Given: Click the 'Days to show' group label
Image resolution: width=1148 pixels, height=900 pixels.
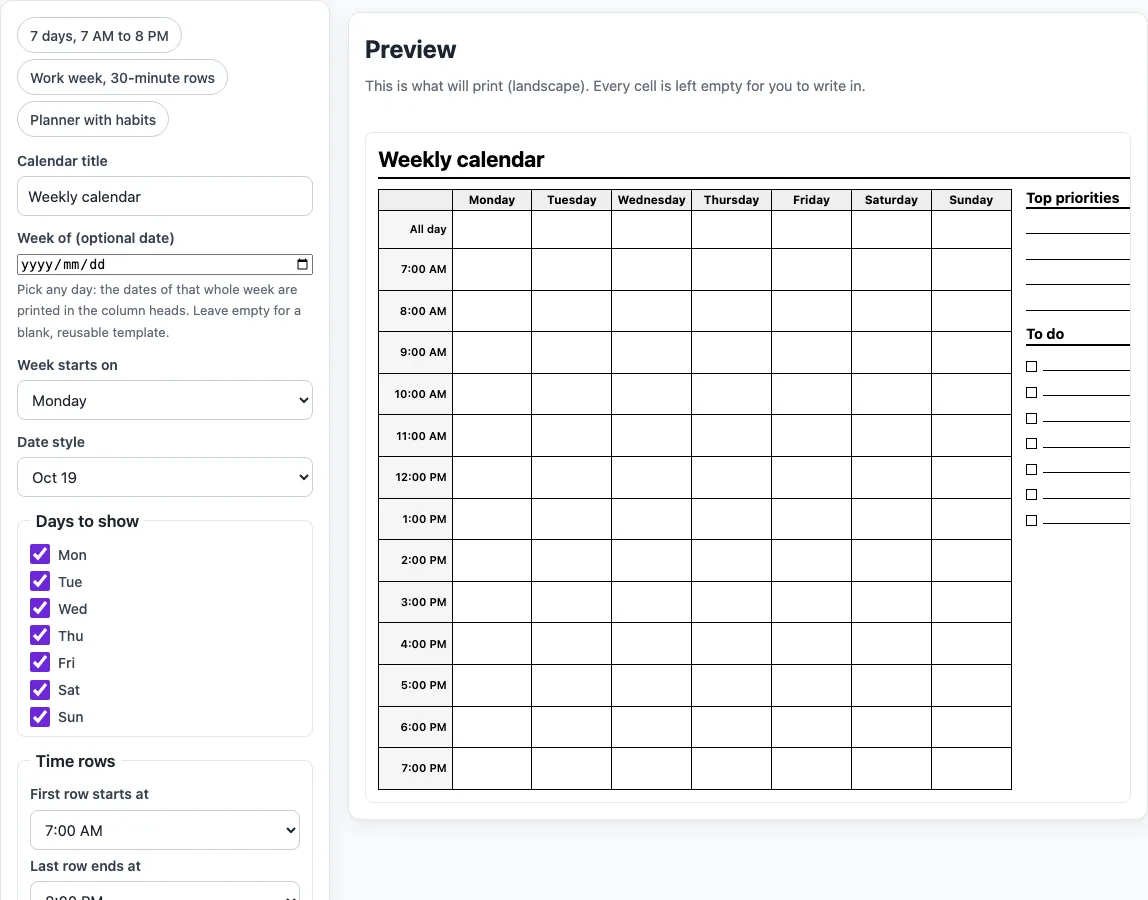Looking at the screenshot, I should point(87,521).
